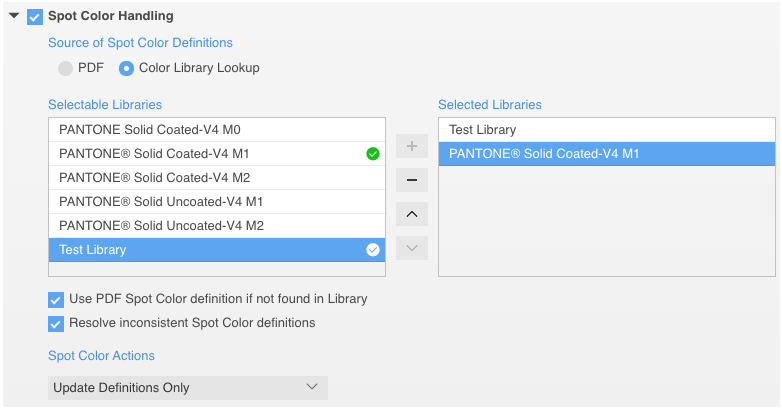This screenshot has width=782, height=410.
Task: Click the checkmark icon on Test Library row
Action: tap(373, 250)
